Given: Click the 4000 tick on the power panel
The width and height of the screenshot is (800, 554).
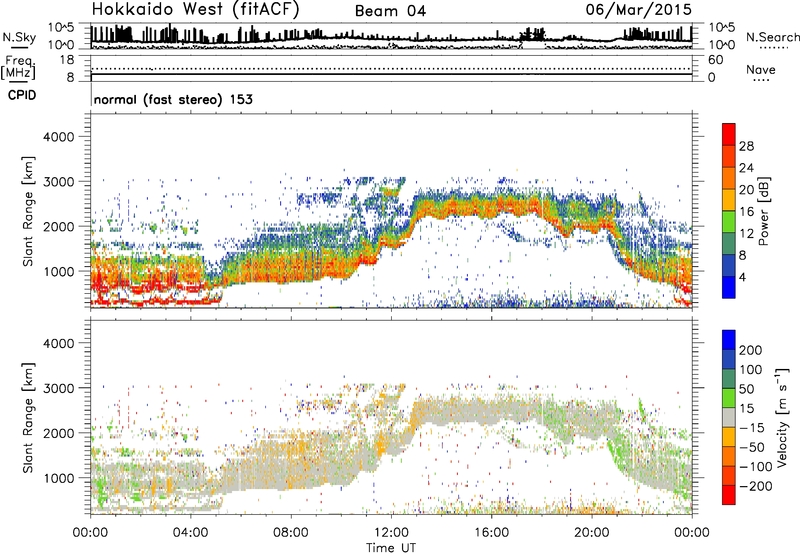Looking at the screenshot, I should (x=59, y=137).
